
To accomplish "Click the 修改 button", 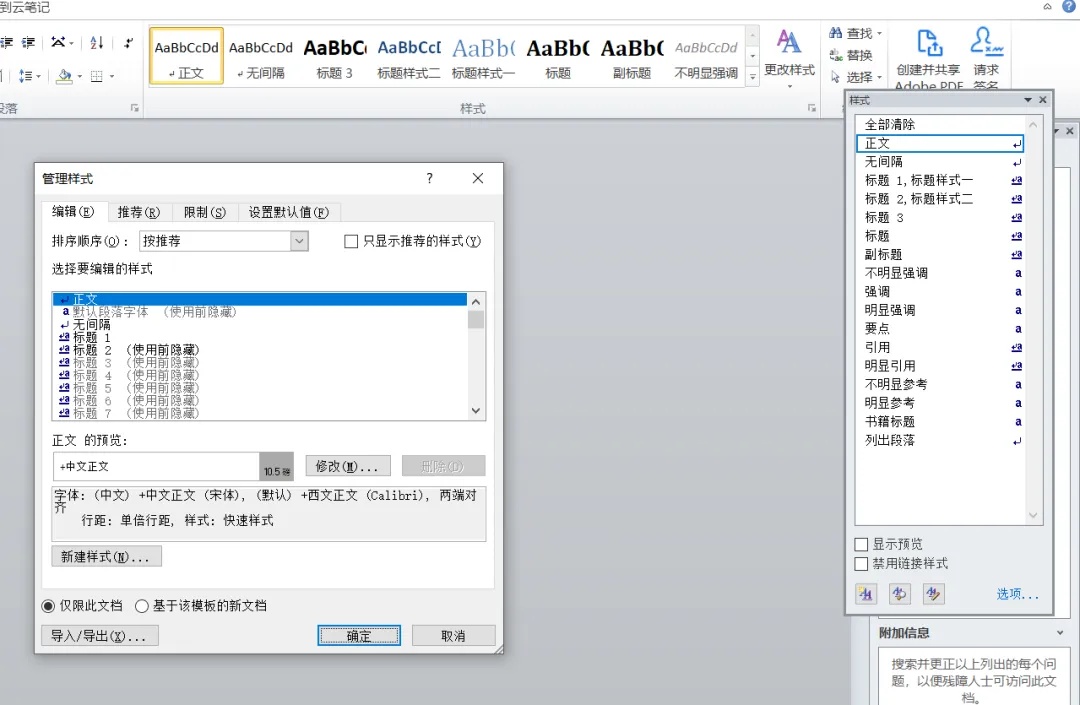I will point(348,466).
